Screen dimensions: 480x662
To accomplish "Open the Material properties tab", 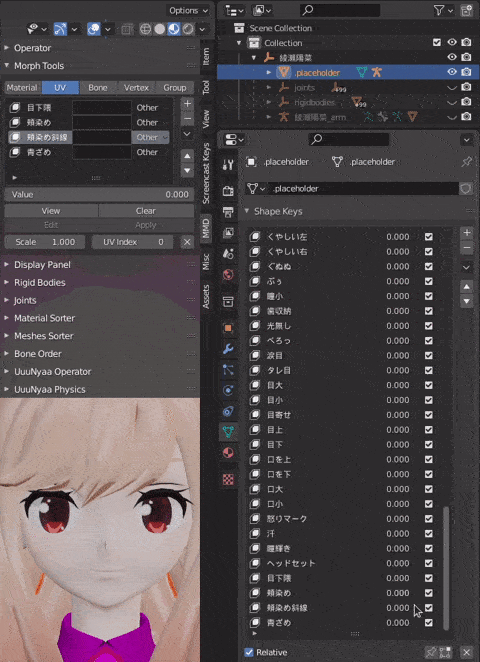I will tap(228, 453).
